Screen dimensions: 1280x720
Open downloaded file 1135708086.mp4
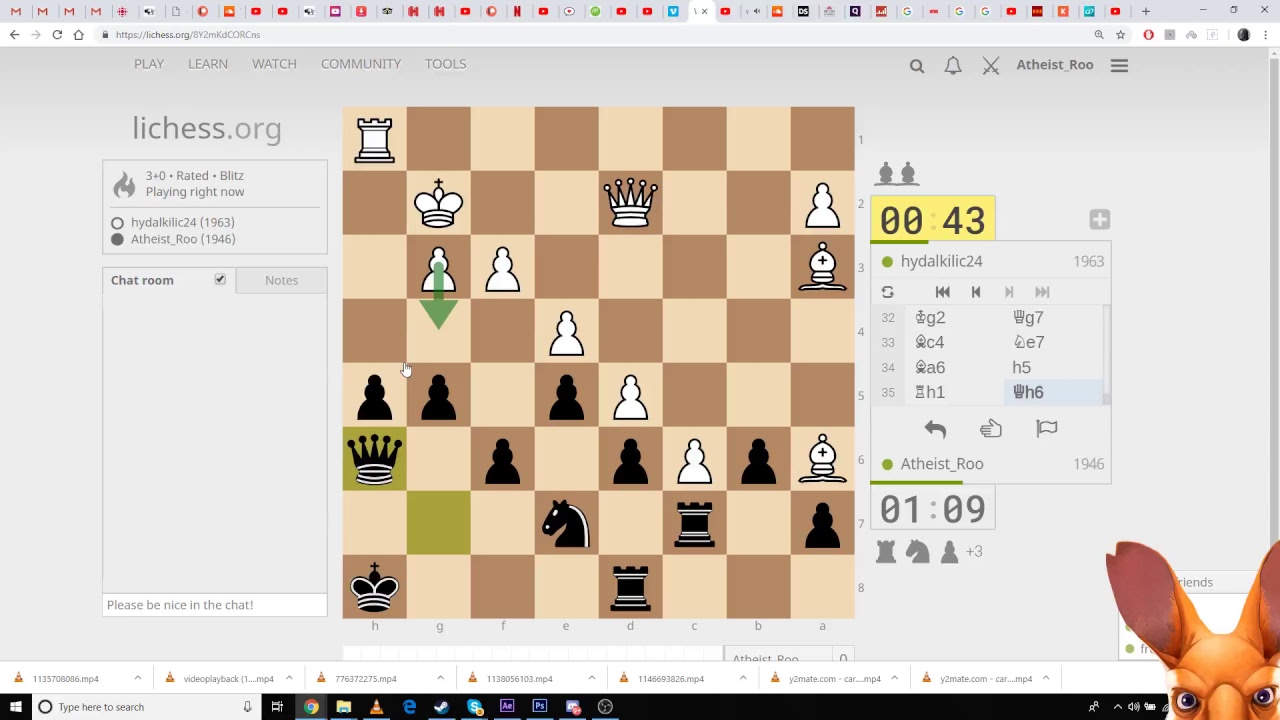pos(66,679)
